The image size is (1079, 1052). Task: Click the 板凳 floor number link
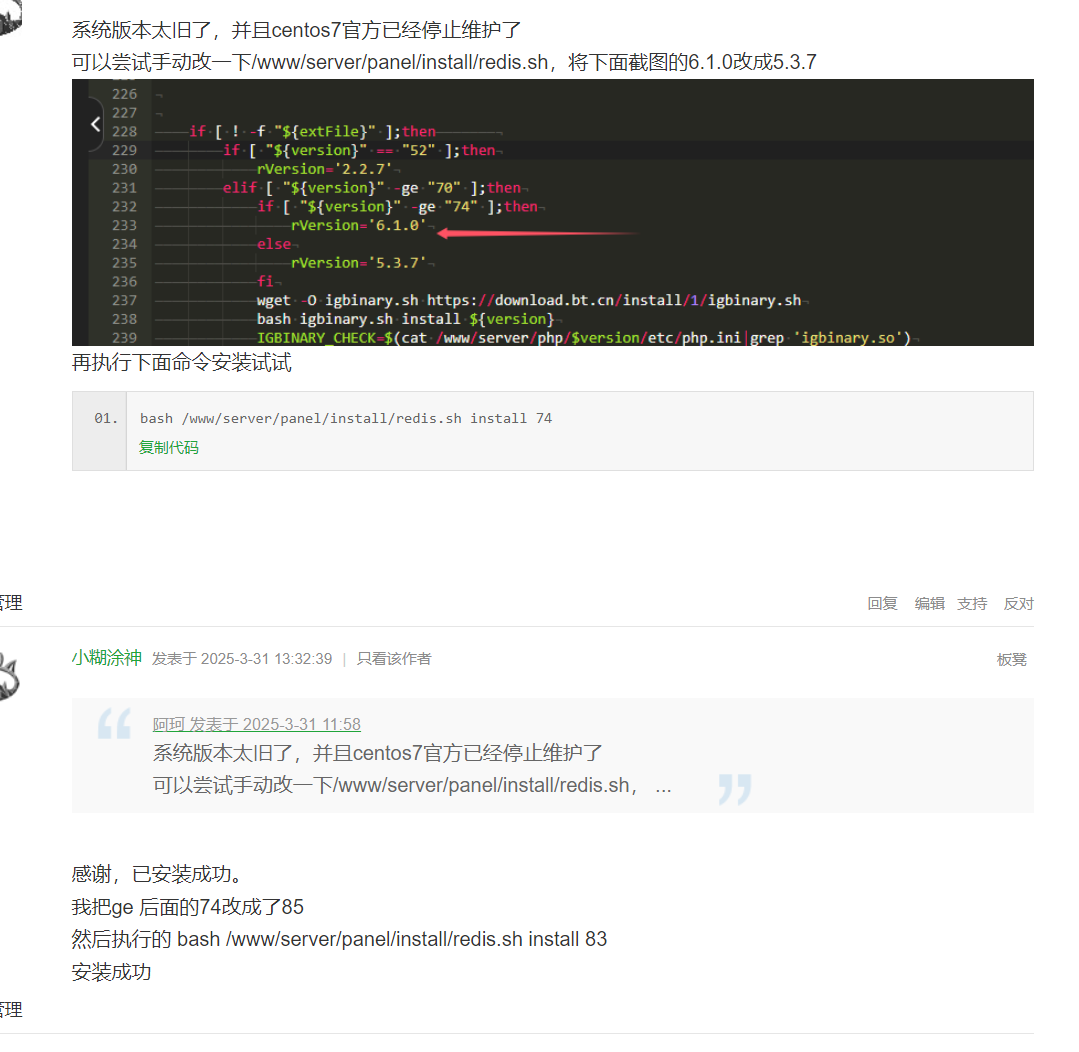(1012, 660)
